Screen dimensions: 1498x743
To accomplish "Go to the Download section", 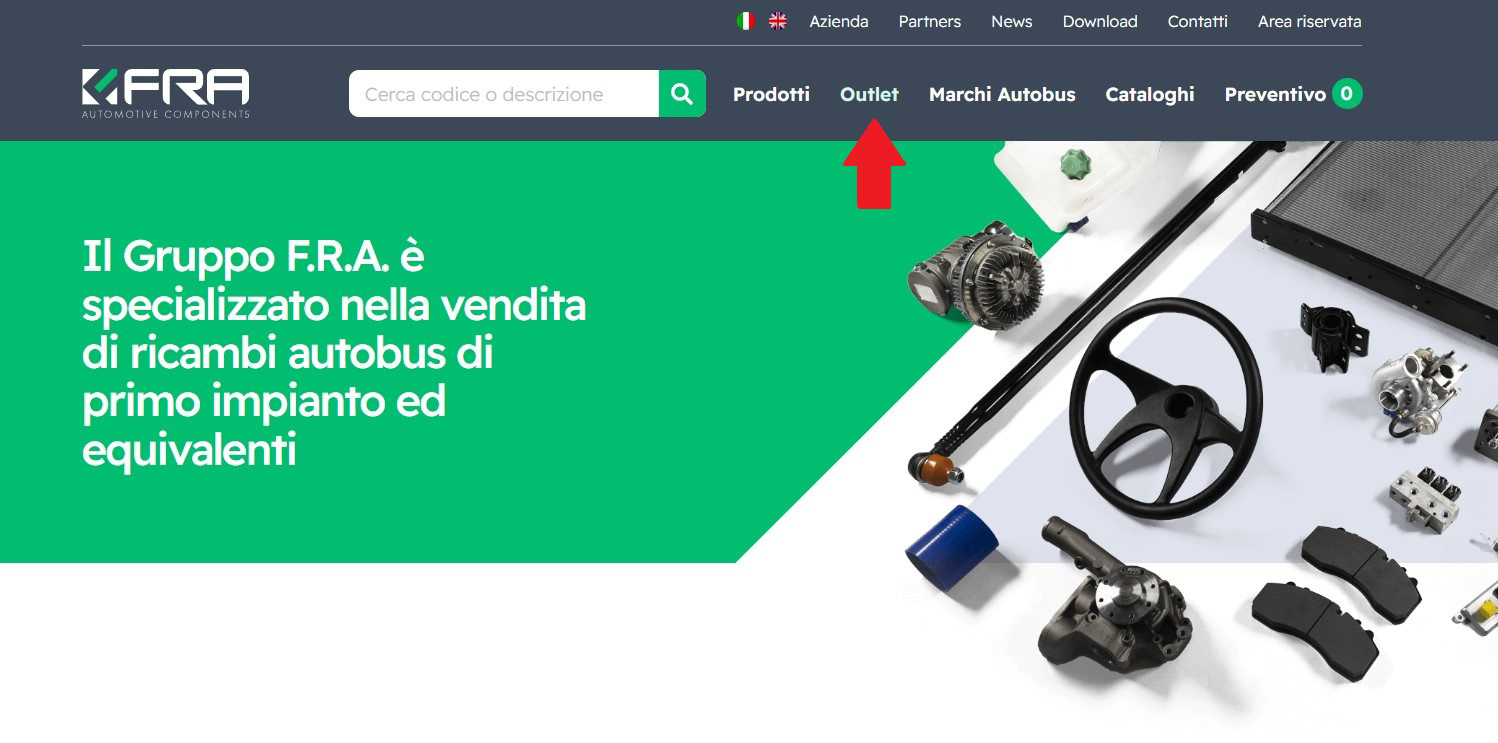I will [x=1100, y=21].
